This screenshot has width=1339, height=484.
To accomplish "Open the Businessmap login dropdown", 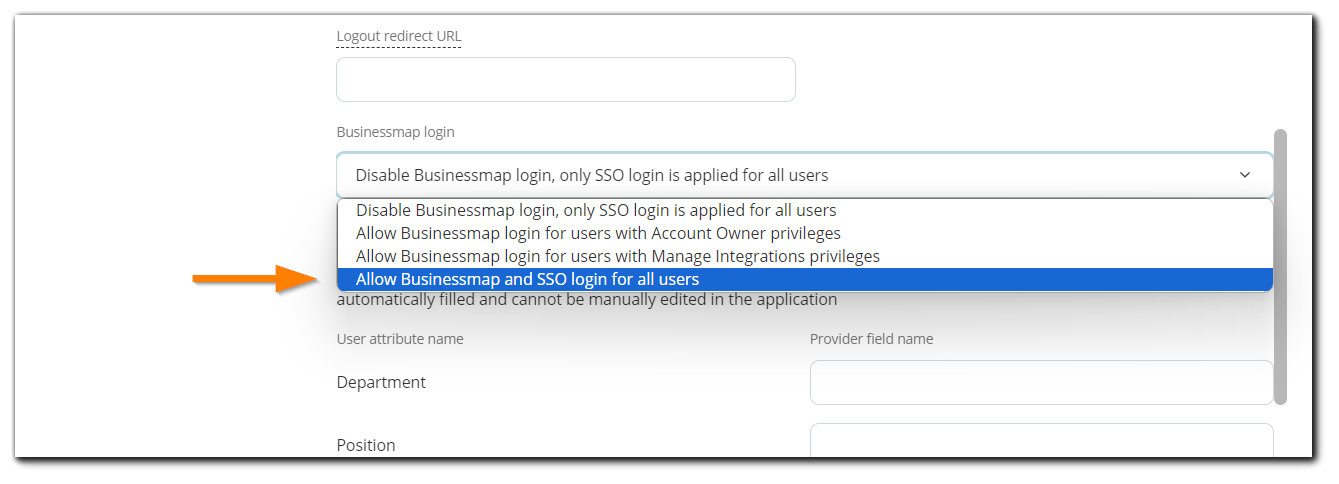I will (805, 175).
